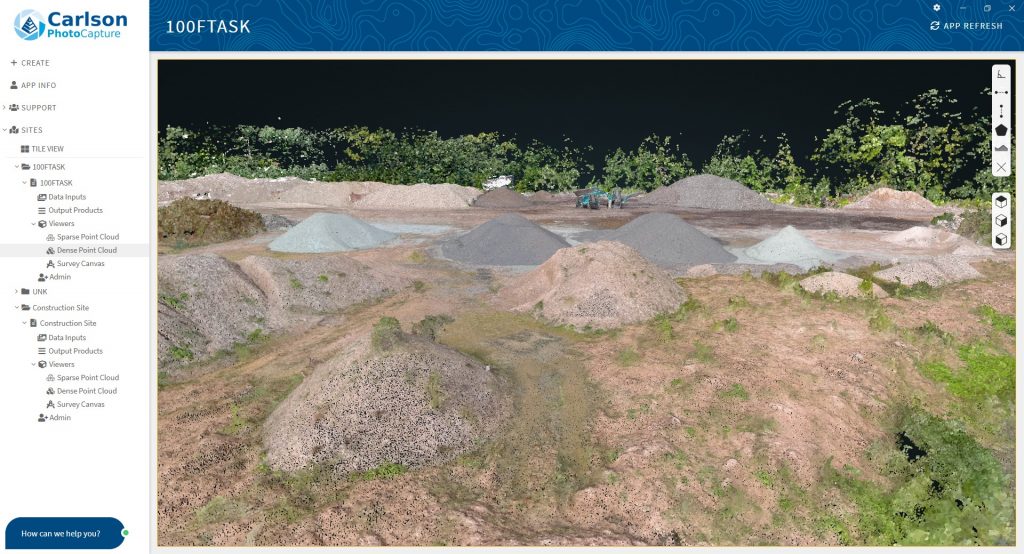
Task: Select the horizontal distance measurement tool
Action: [x=1001, y=92]
